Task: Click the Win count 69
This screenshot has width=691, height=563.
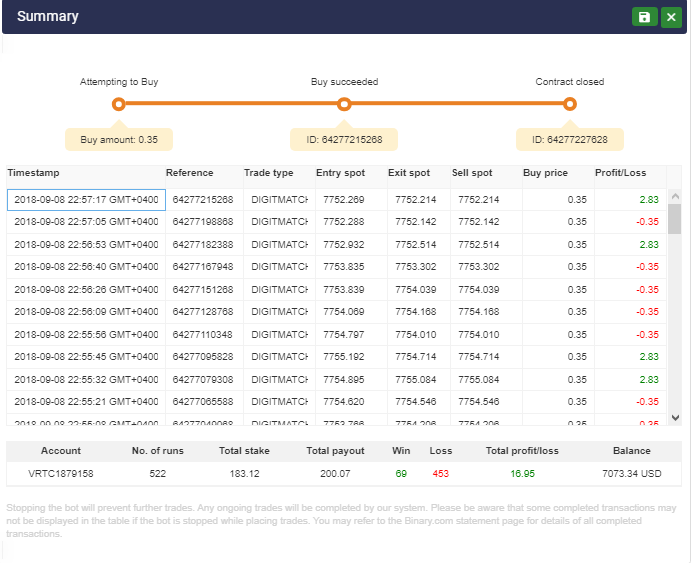Action: click(x=401, y=474)
